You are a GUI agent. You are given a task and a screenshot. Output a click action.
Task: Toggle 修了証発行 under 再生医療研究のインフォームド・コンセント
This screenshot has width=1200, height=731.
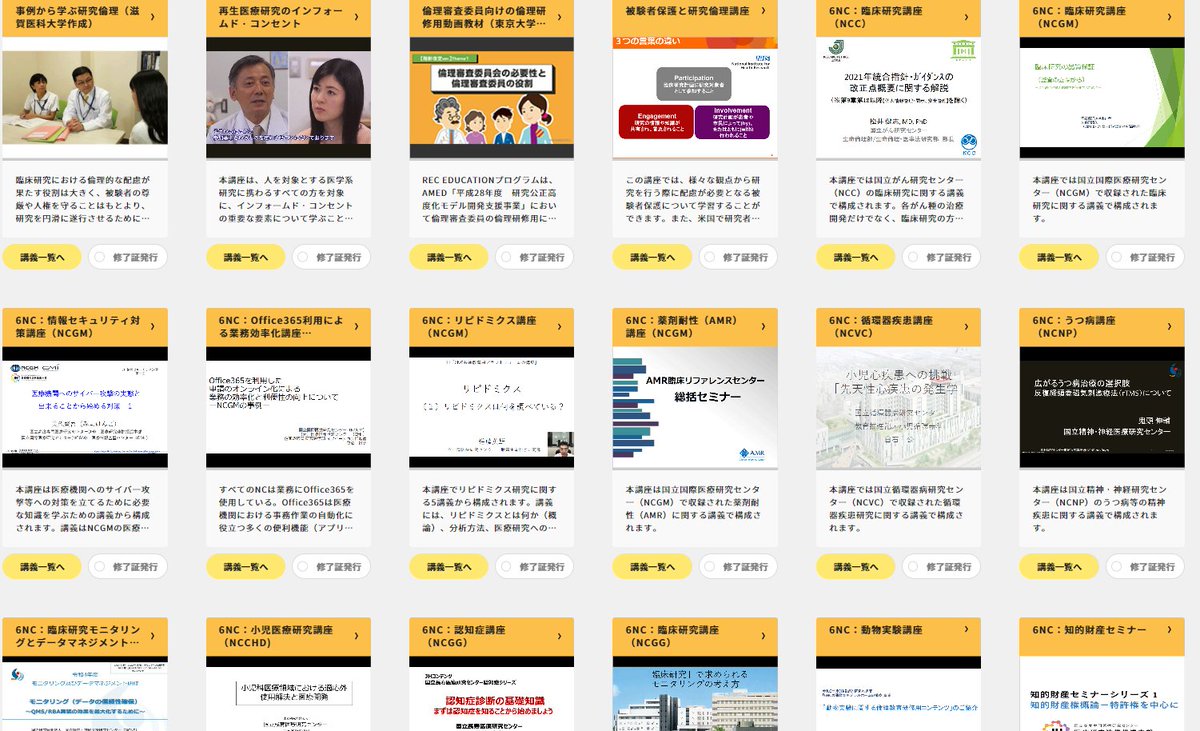coord(331,257)
